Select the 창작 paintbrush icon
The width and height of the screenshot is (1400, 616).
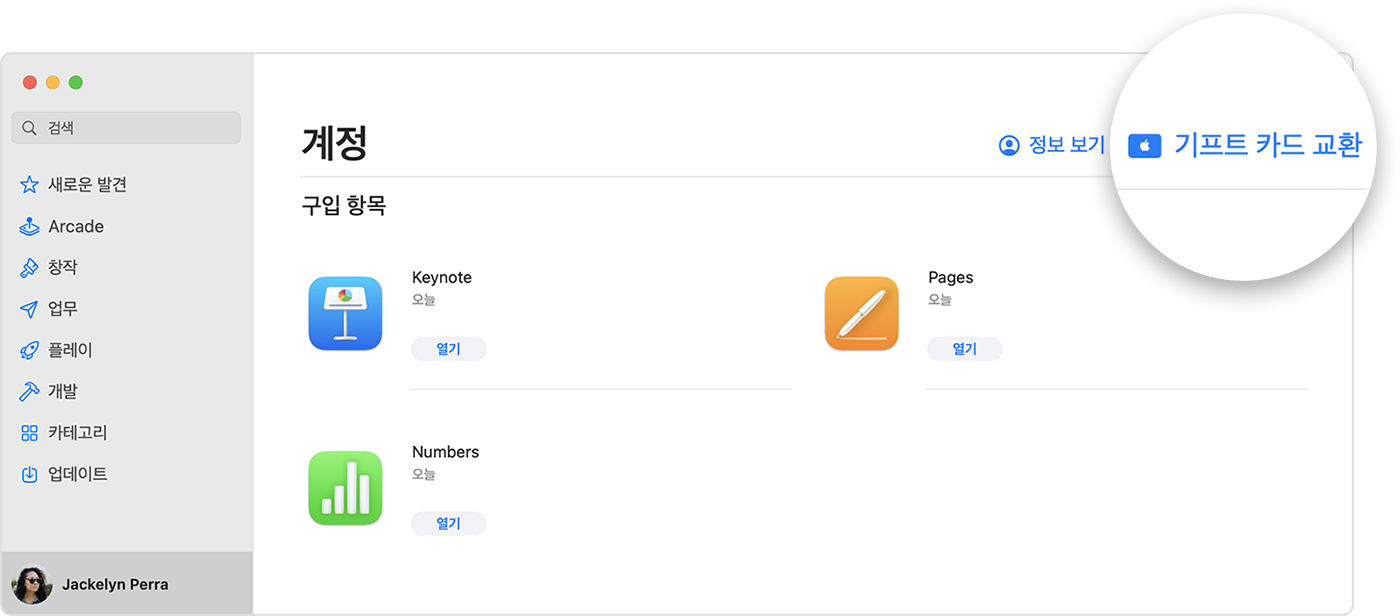coord(29,268)
